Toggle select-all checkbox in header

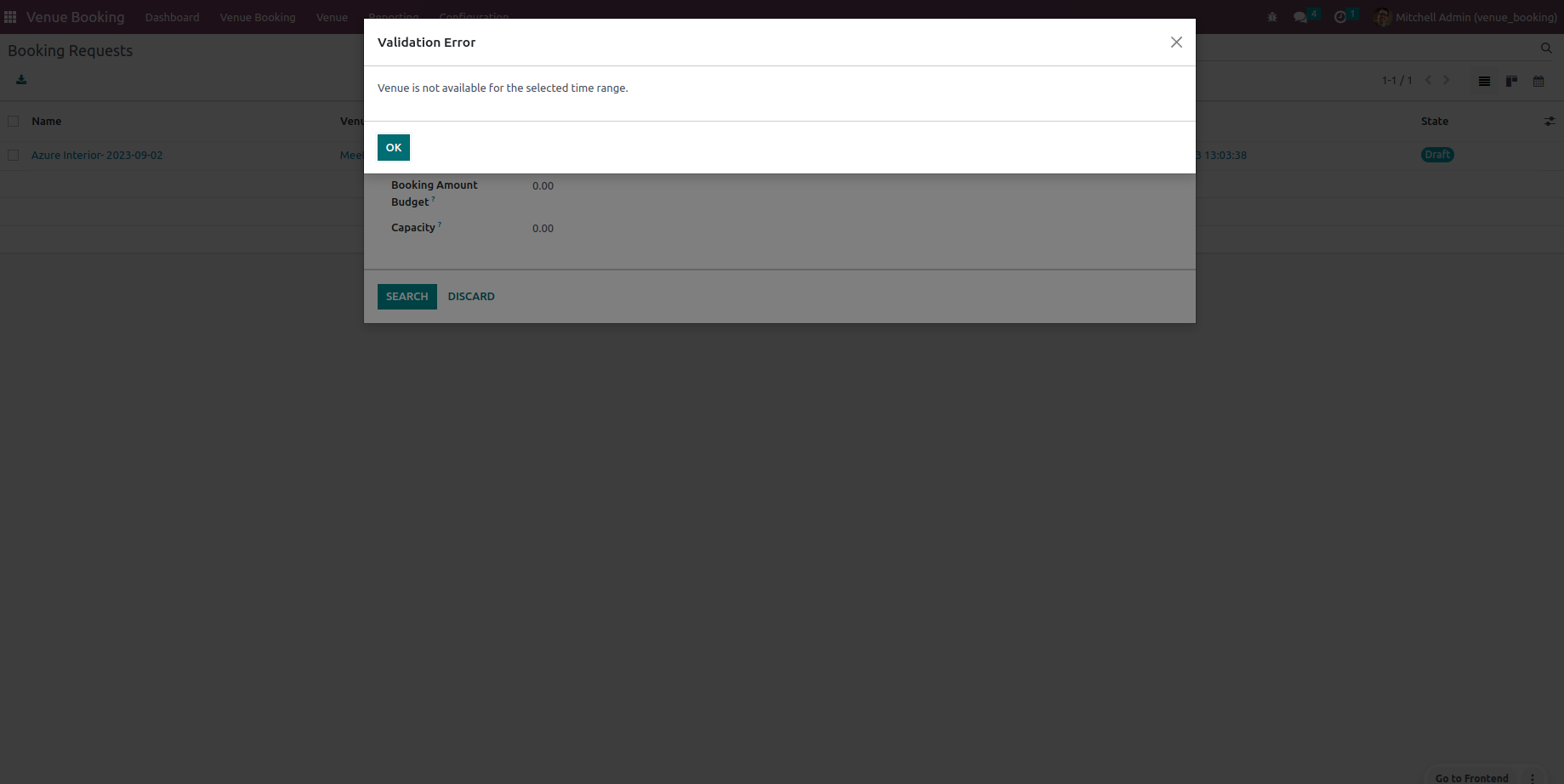click(14, 122)
